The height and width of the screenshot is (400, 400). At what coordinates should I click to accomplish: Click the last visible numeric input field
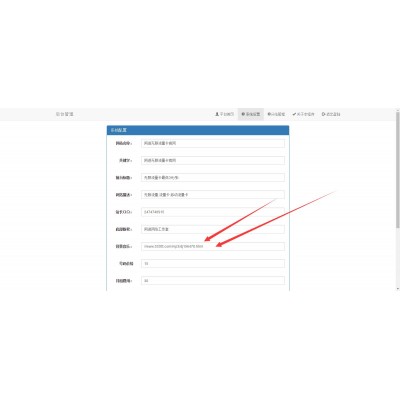pos(213,281)
